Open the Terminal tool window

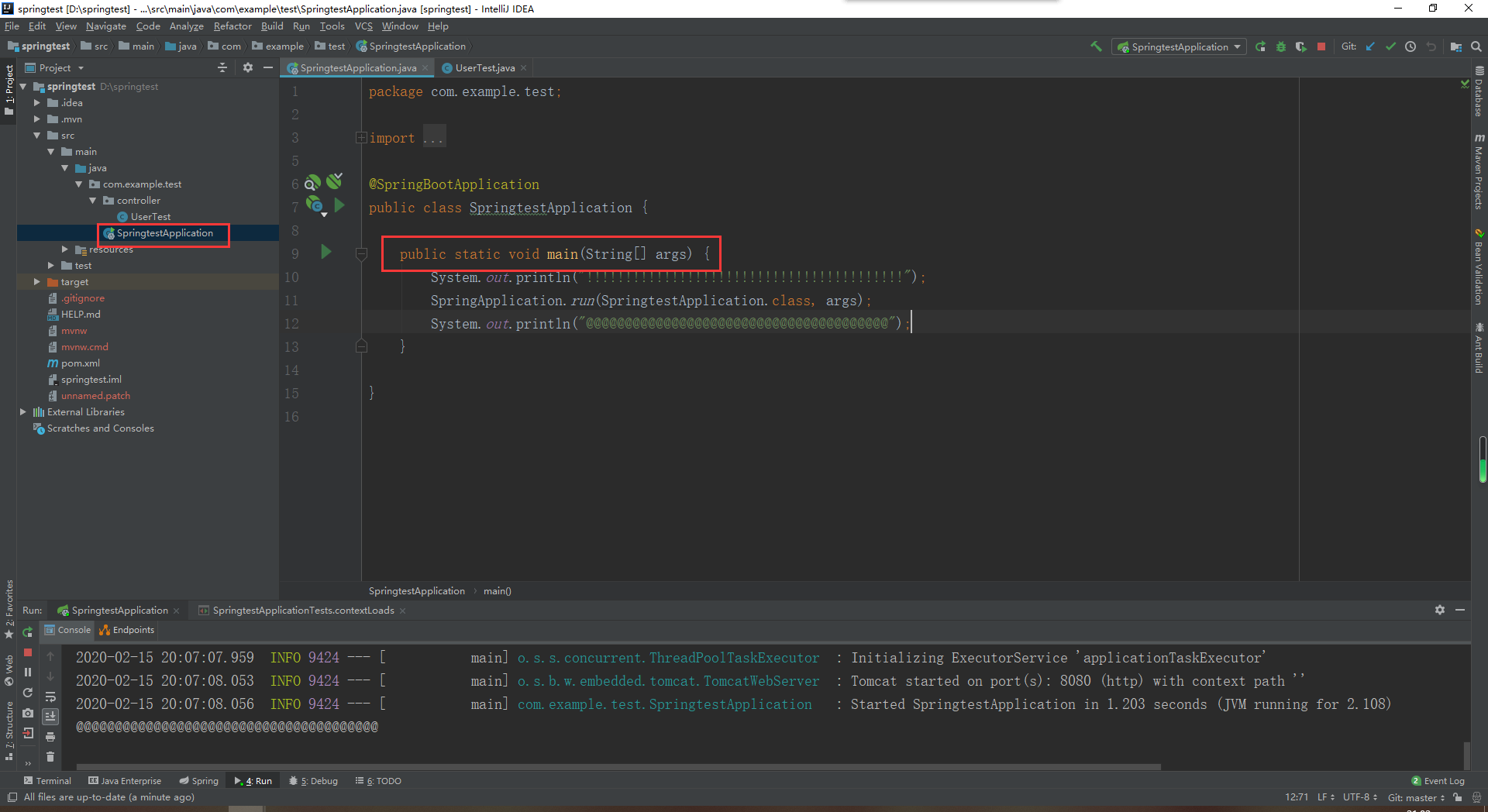tap(47, 781)
